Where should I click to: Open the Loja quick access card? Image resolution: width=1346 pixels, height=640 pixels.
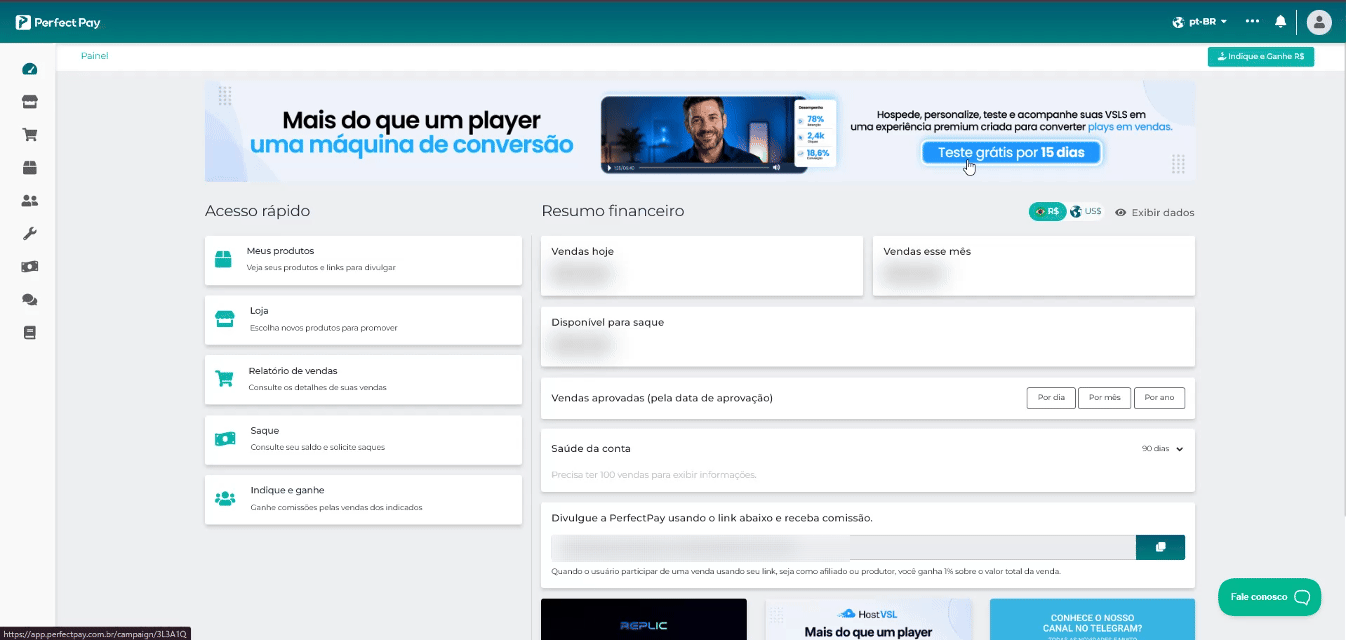pyautogui.click(x=363, y=320)
